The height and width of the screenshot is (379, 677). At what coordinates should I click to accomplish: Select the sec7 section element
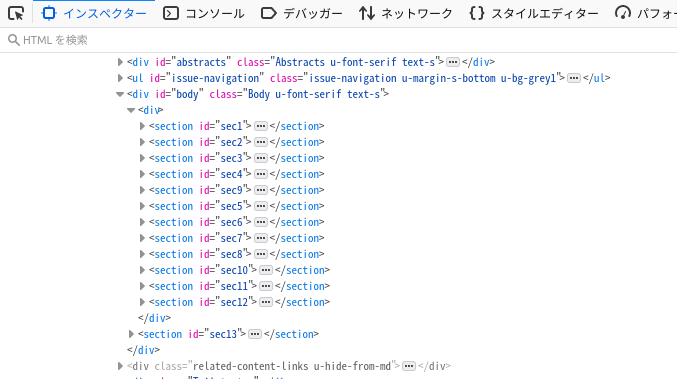click(x=237, y=238)
